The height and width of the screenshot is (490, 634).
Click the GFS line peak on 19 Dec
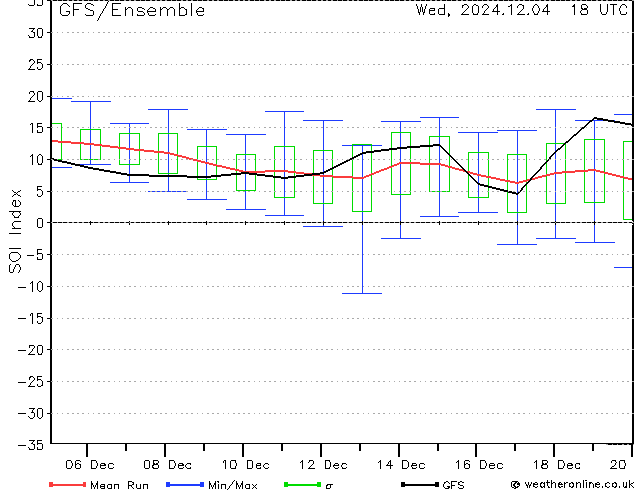point(595,118)
